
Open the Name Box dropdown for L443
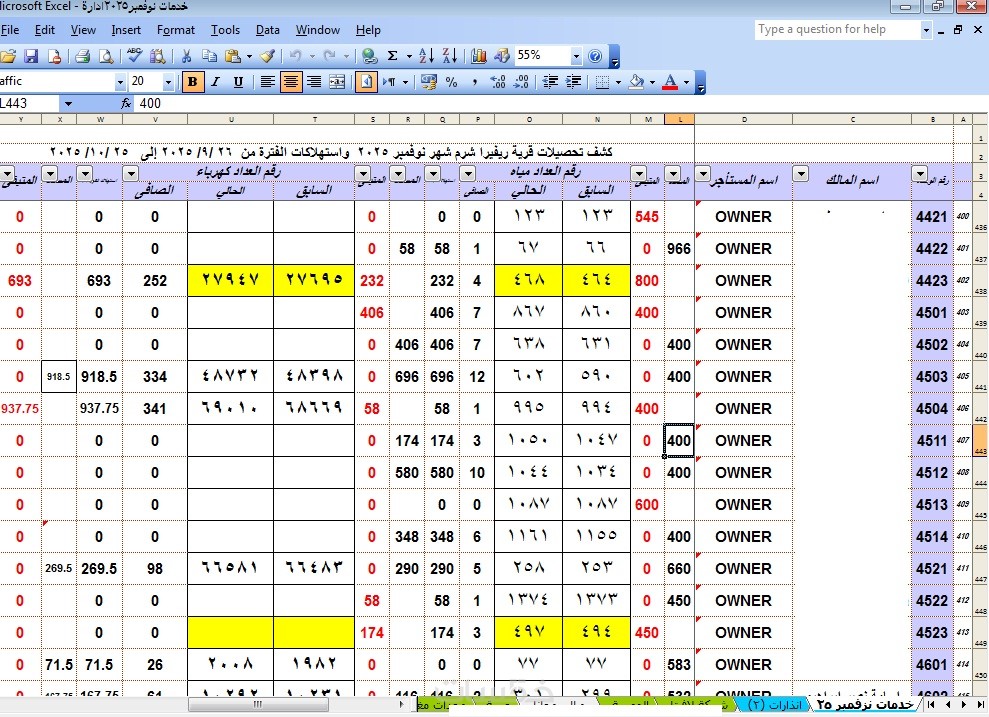(x=68, y=103)
